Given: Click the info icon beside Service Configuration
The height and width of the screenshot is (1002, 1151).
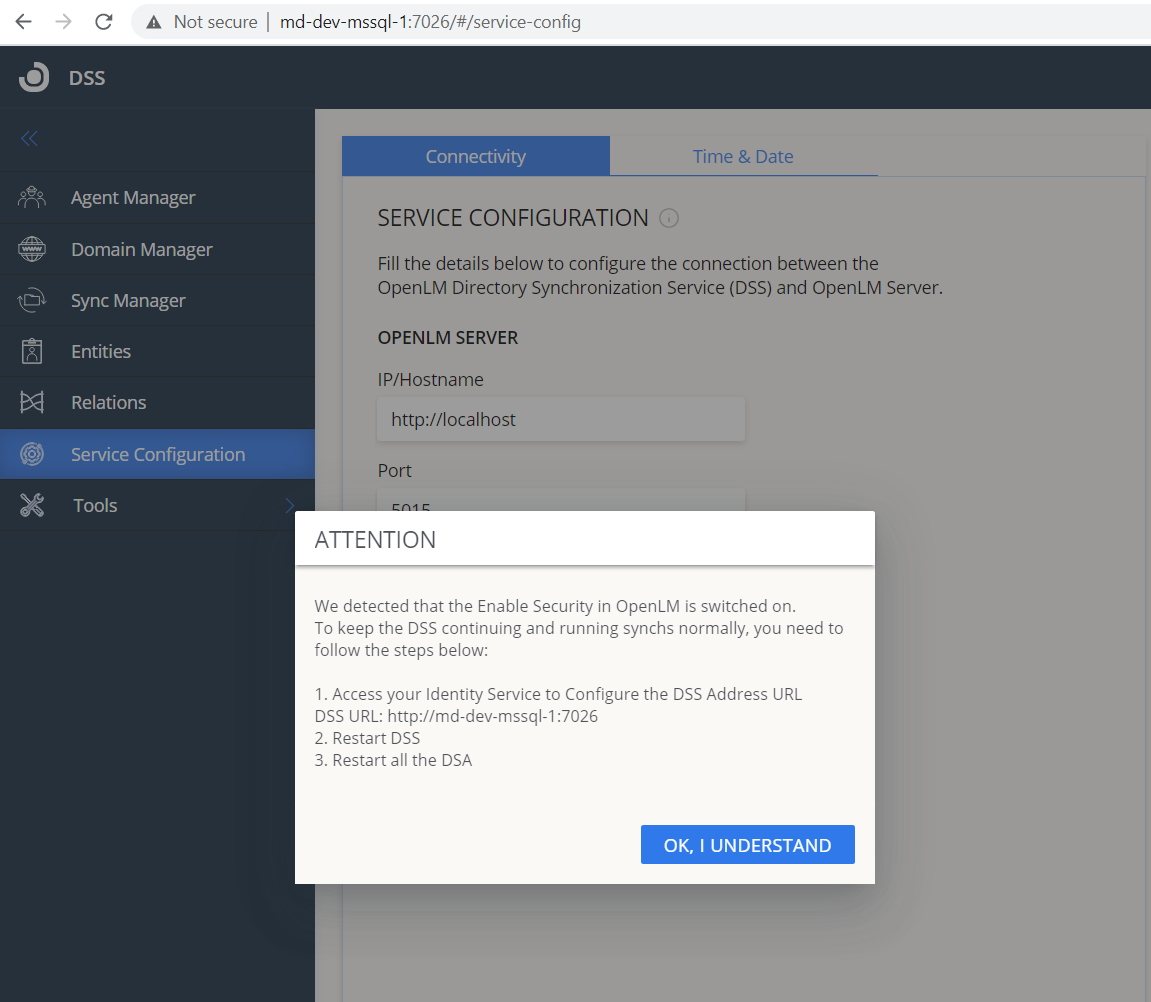Looking at the screenshot, I should [669, 218].
